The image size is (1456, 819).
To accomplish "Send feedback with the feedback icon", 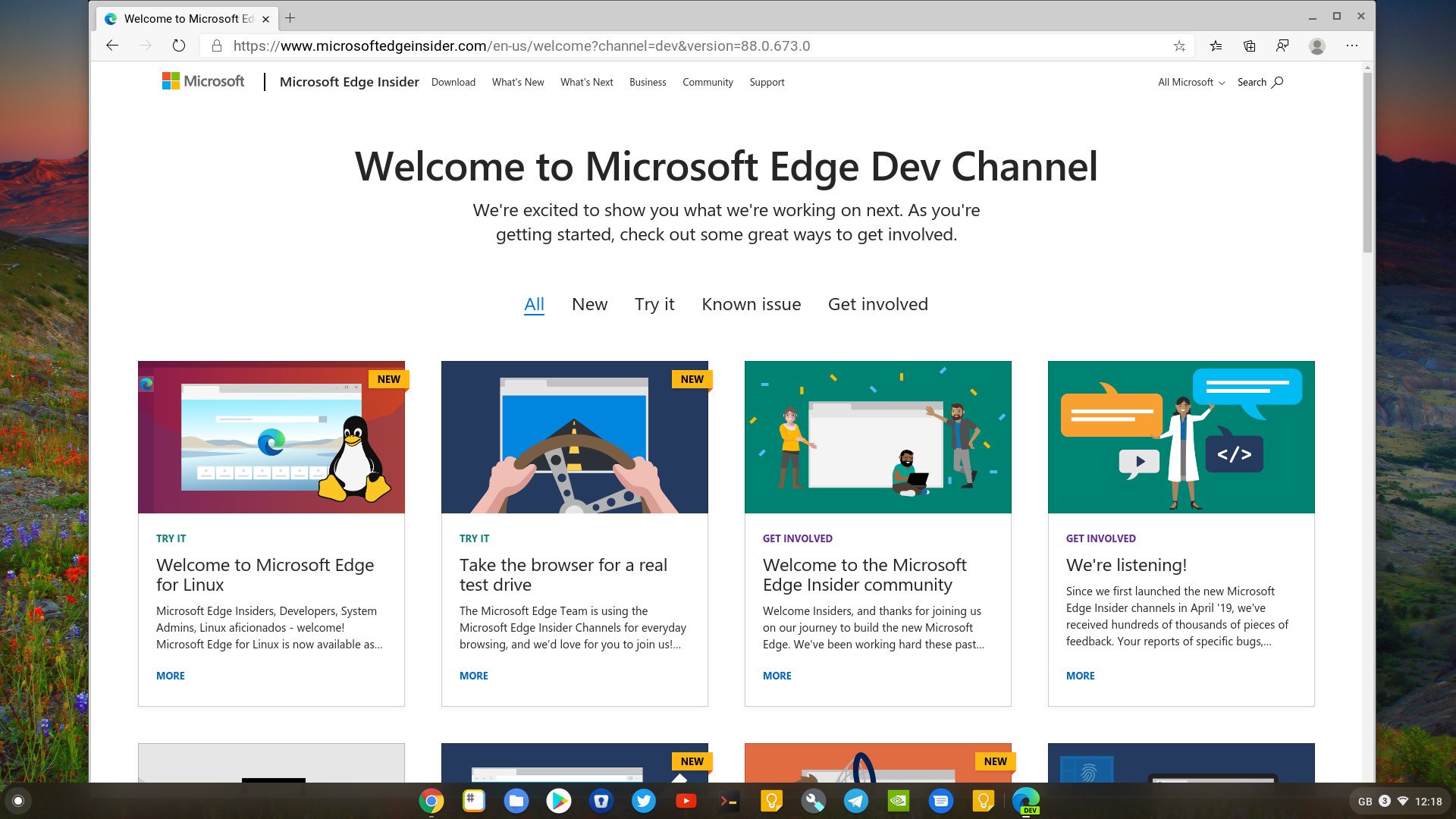I will [1282, 45].
